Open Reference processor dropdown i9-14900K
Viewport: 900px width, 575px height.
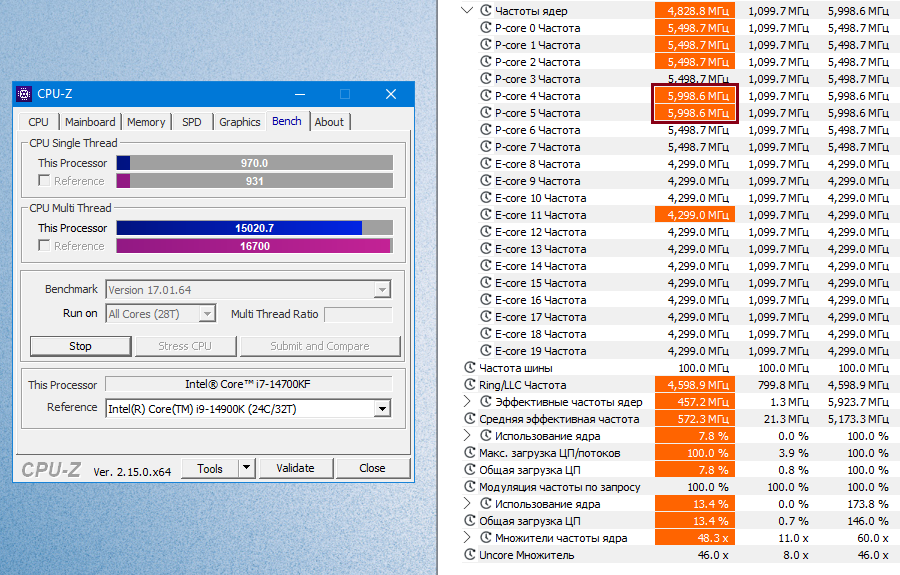pos(382,409)
